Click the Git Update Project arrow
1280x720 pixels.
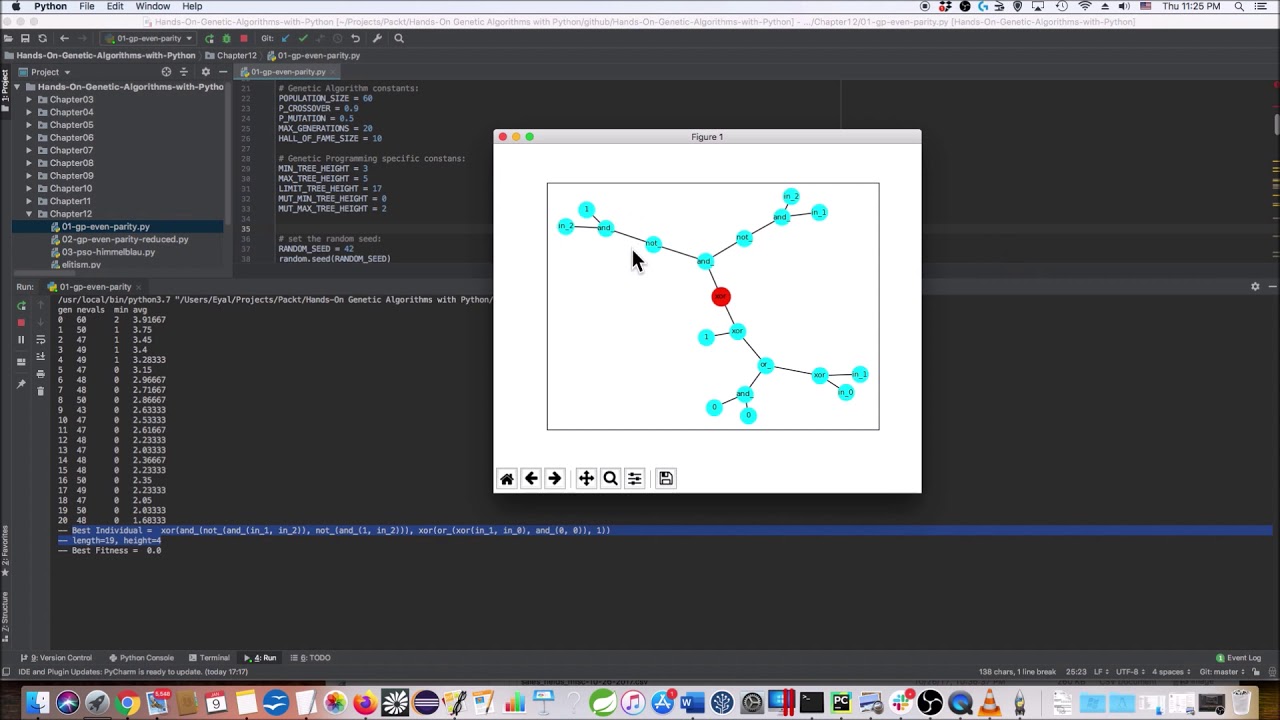285,38
